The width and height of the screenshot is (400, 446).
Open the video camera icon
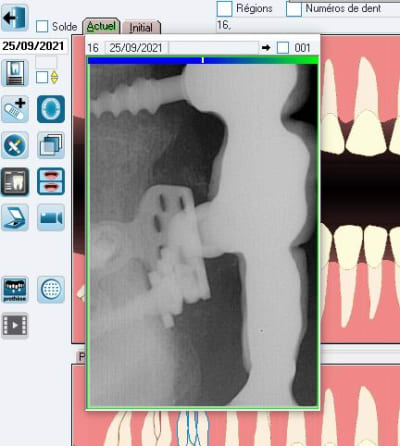51,218
